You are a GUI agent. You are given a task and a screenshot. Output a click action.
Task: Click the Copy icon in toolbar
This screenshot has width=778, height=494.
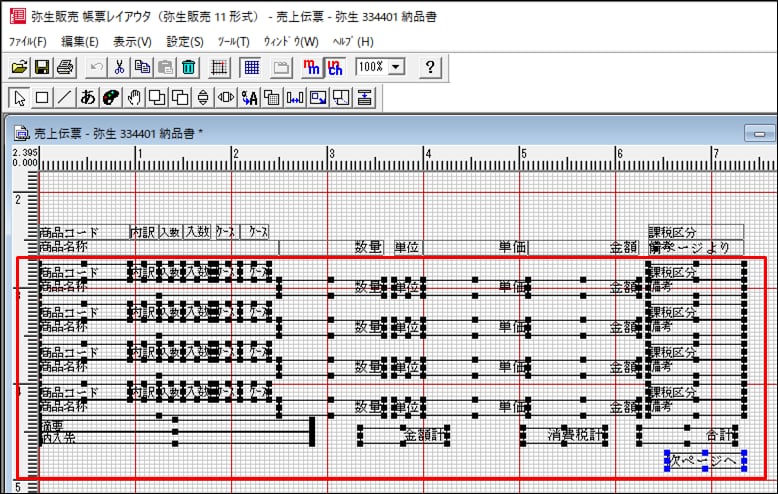coord(142,67)
